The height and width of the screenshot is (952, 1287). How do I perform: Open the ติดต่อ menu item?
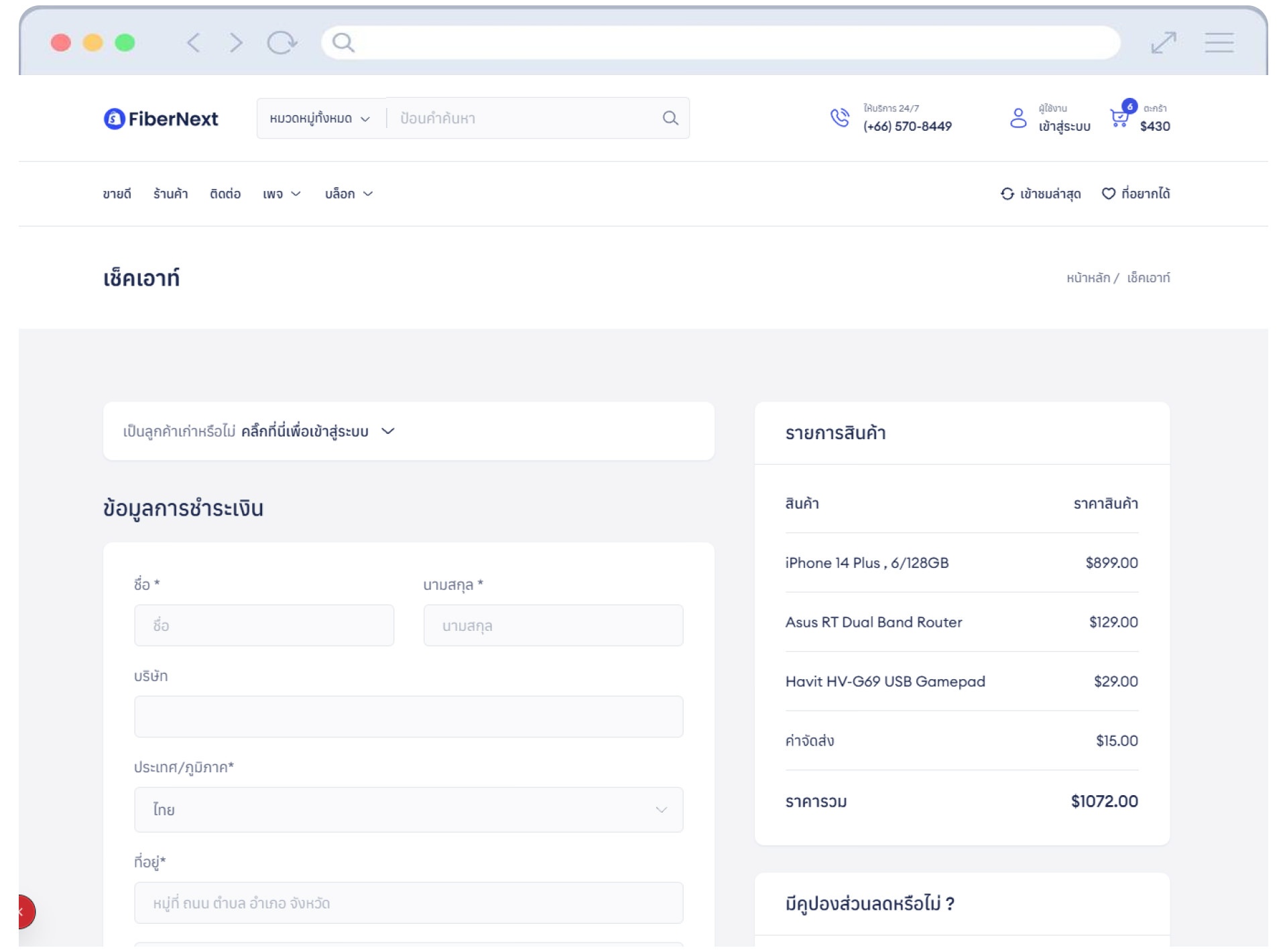click(225, 194)
